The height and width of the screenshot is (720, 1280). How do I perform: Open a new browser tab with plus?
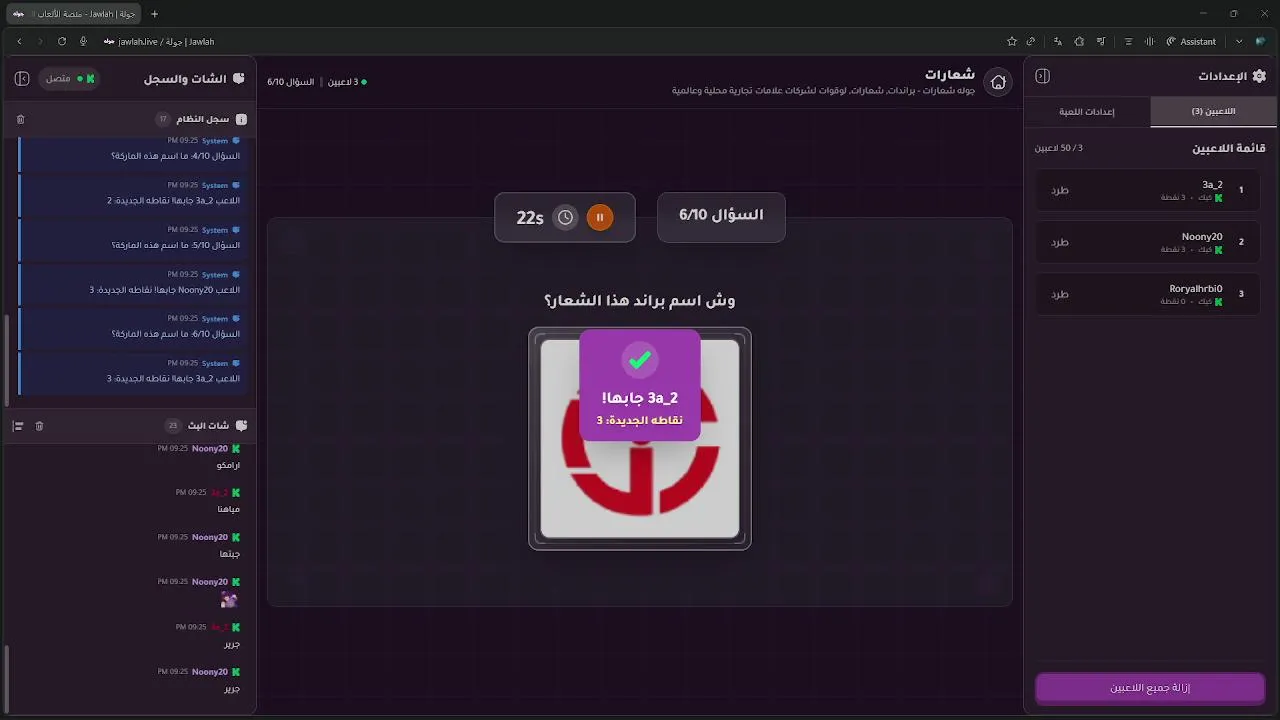point(154,14)
